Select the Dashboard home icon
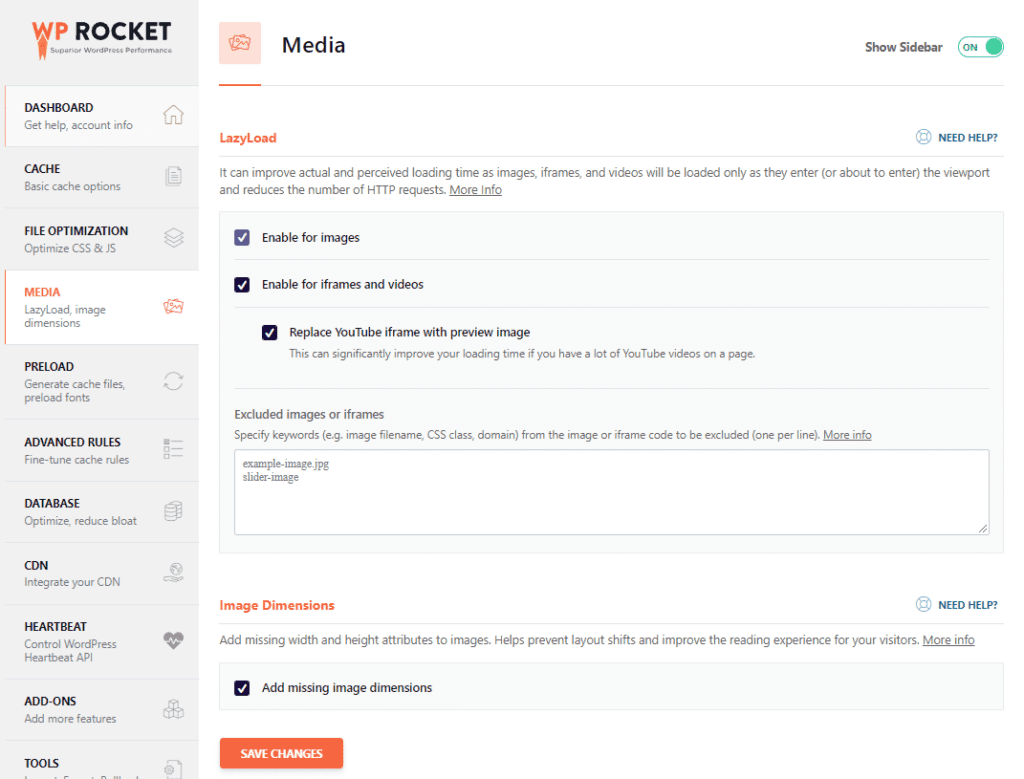 click(x=171, y=114)
